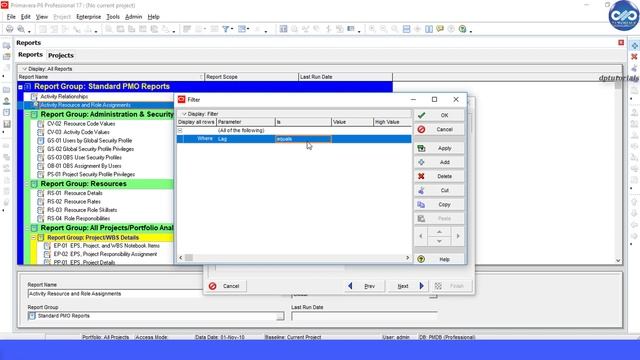Screen dimensions: 640x360
Task: Click the resources person icon in left sidebar
Action: click(7, 101)
